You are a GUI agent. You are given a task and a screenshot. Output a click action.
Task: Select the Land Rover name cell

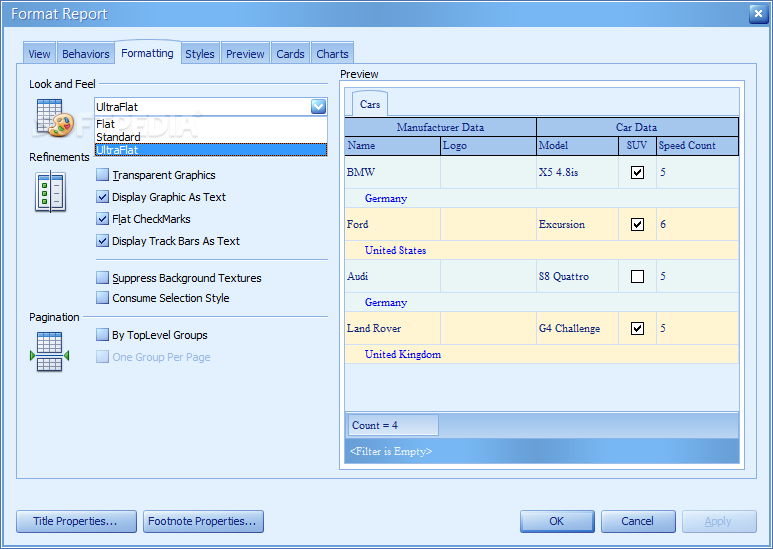392,328
